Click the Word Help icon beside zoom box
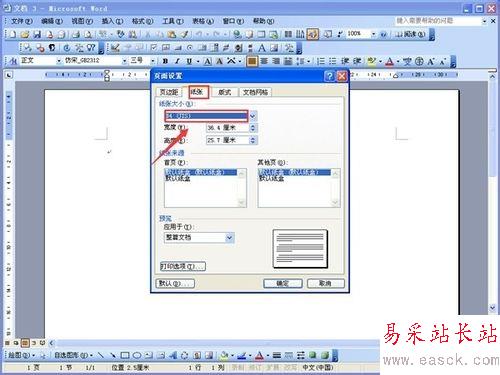This screenshot has width=500, height=375. (383, 34)
